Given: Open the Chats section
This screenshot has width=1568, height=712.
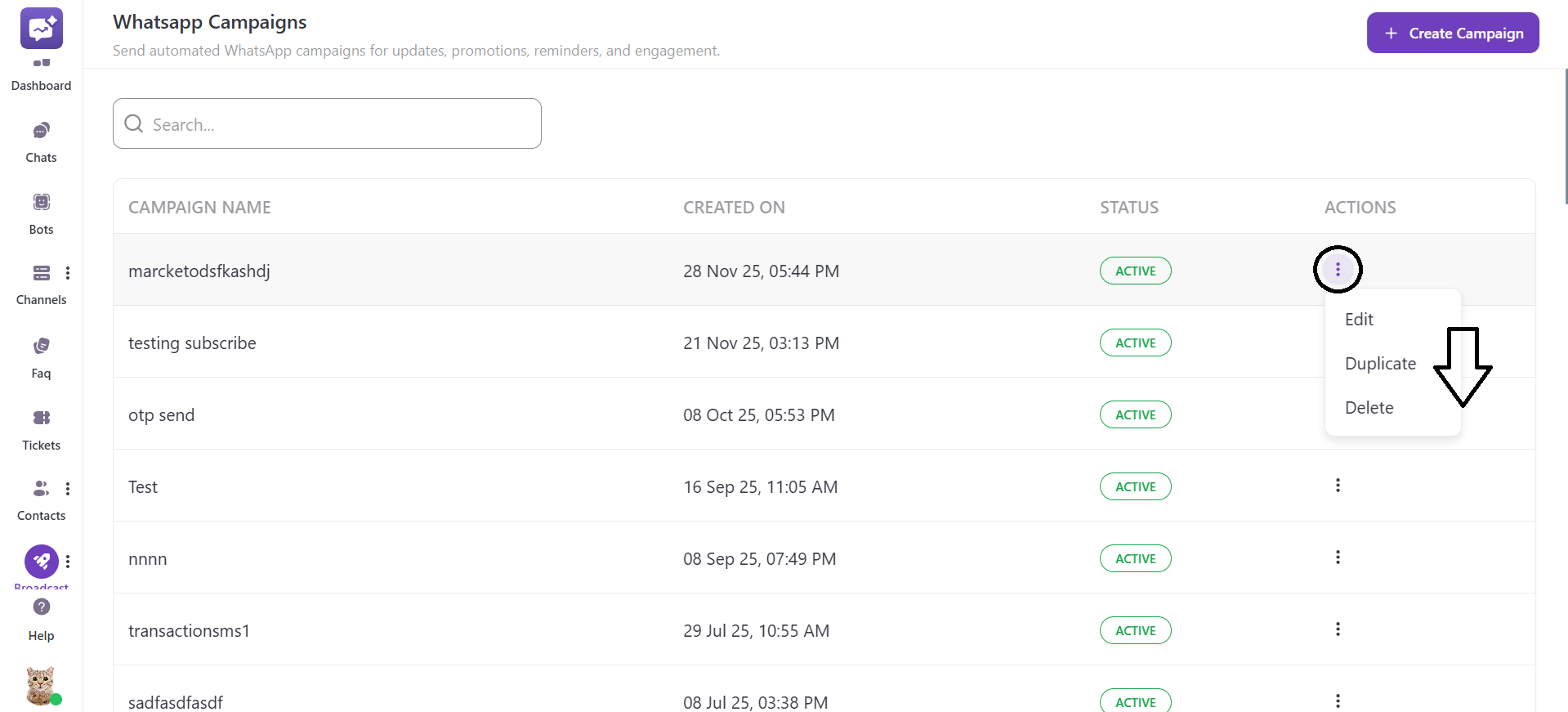Looking at the screenshot, I should (x=41, y=131).
